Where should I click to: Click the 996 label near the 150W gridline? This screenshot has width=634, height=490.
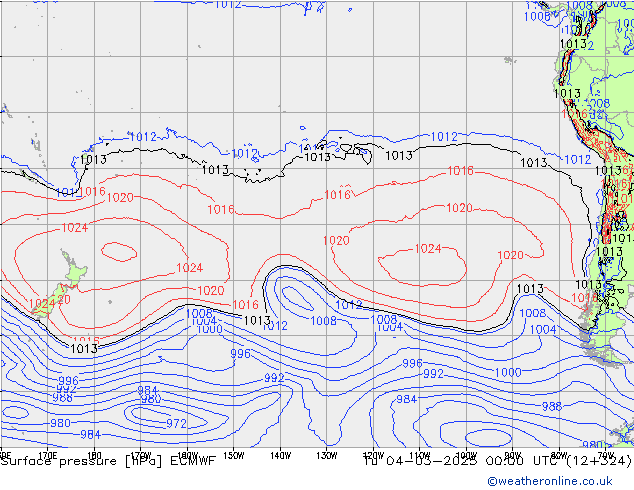241,353
